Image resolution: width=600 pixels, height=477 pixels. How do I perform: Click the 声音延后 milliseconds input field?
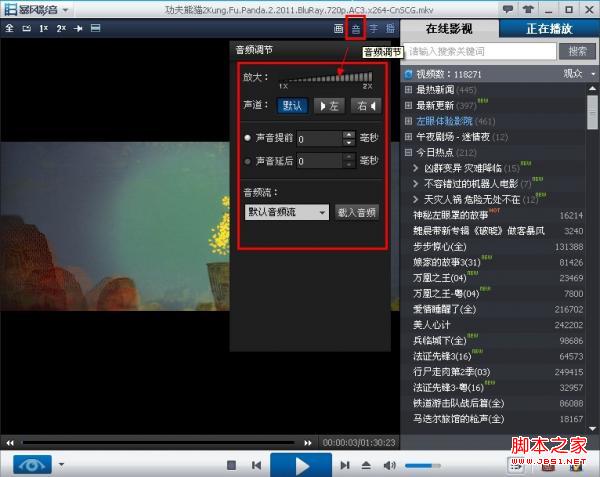tap(319, 161)
